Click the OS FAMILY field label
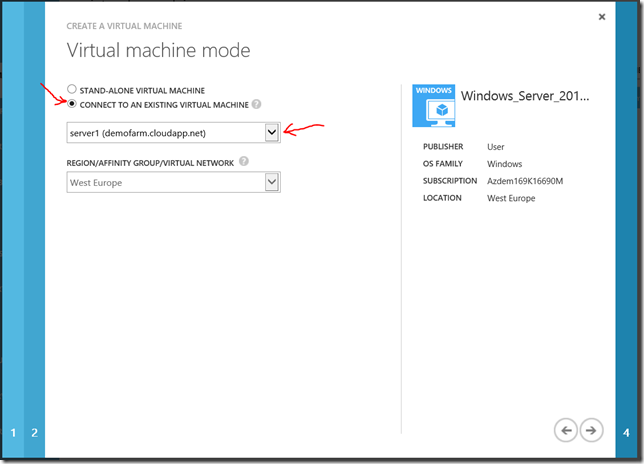The image size is (644, 464). pyautogui.click(x=443, y=164)
